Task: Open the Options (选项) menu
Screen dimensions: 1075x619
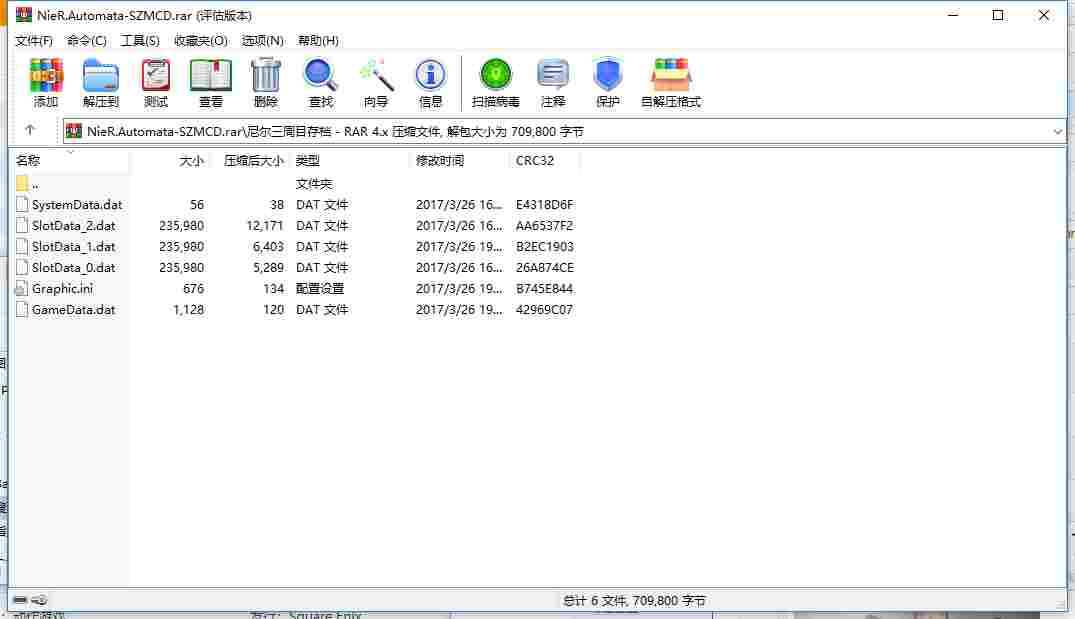Action: tap(263, 40)
